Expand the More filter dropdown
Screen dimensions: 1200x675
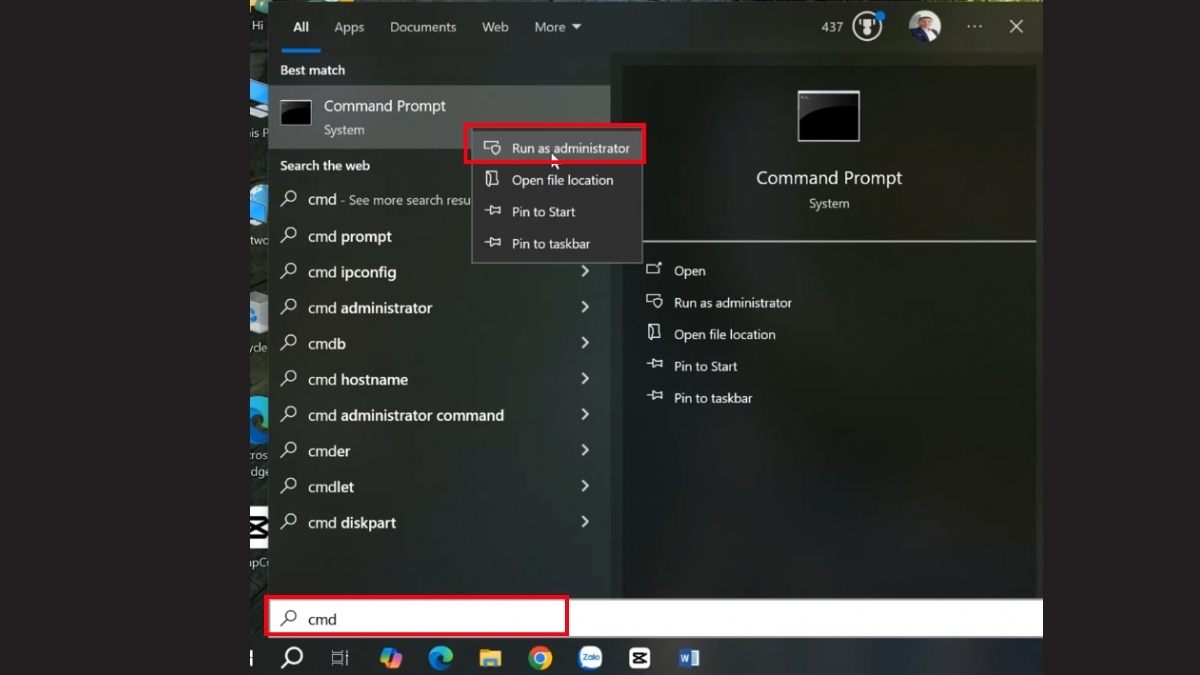[558, 27]
